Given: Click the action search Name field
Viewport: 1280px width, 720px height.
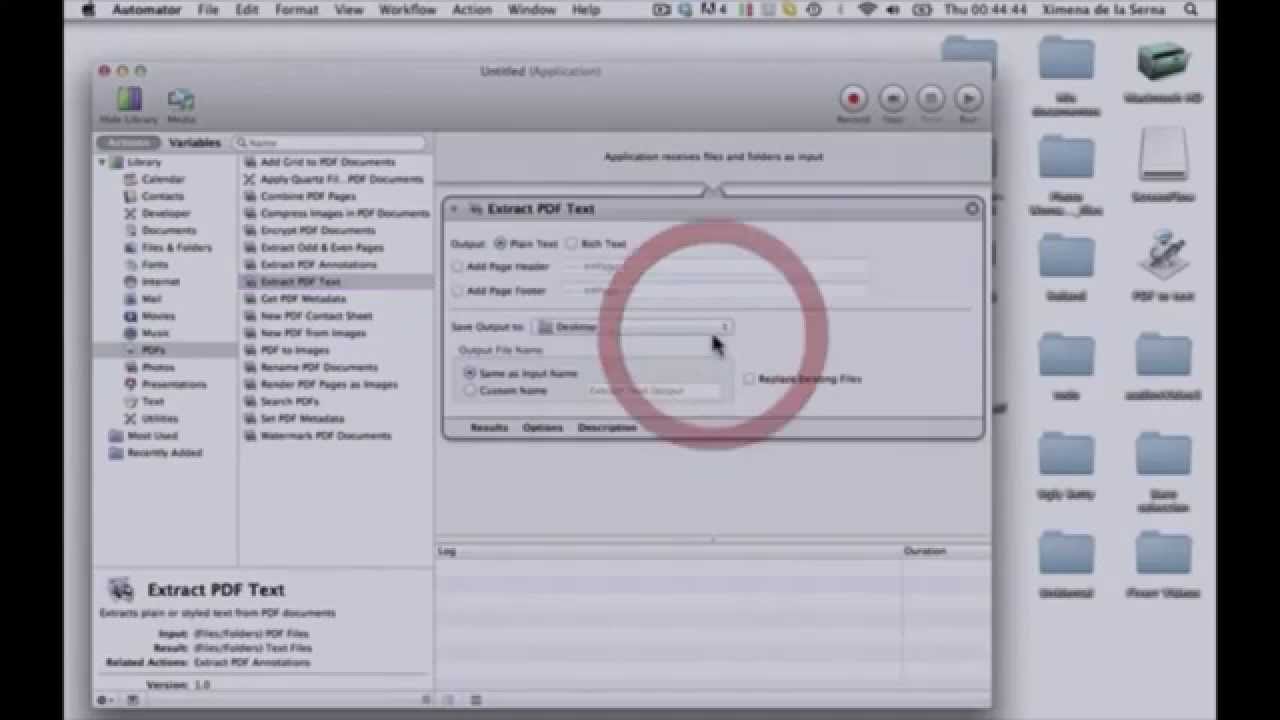Looking at the screenshot, I should [x=330, y=143].
